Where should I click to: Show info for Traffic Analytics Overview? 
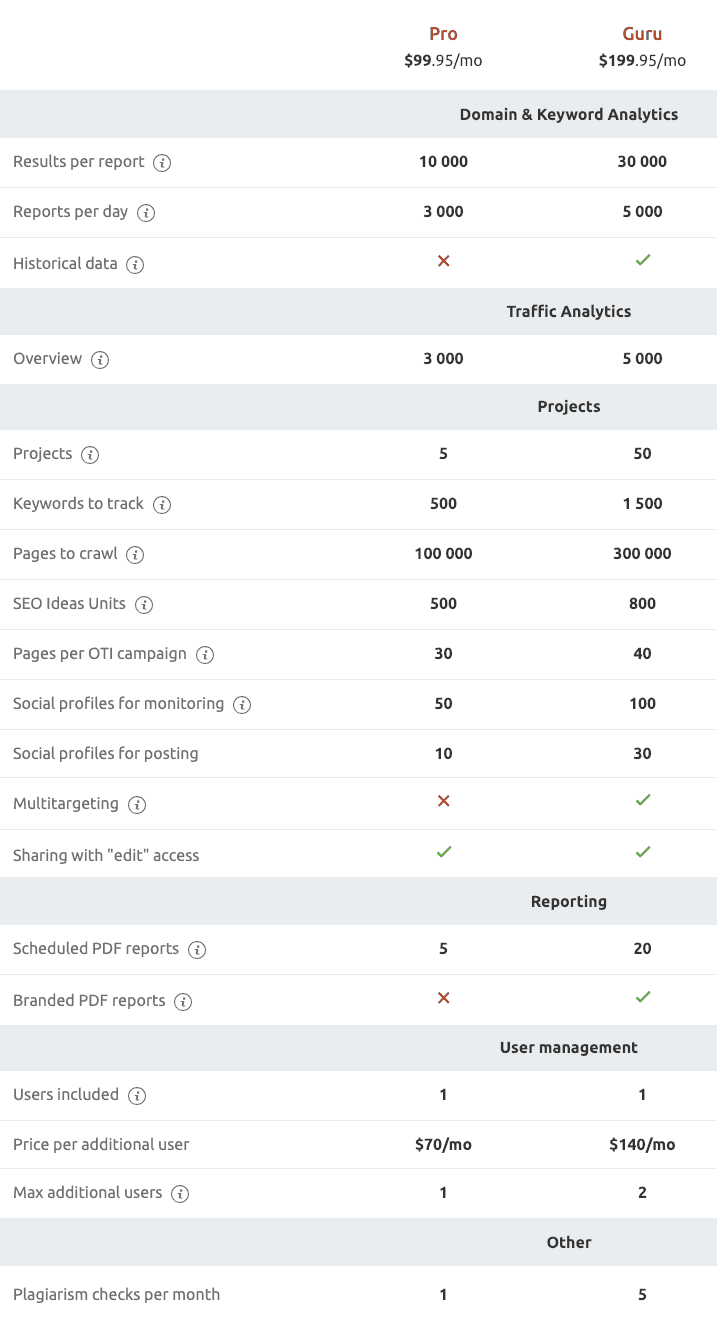click(x=100, y=360)
